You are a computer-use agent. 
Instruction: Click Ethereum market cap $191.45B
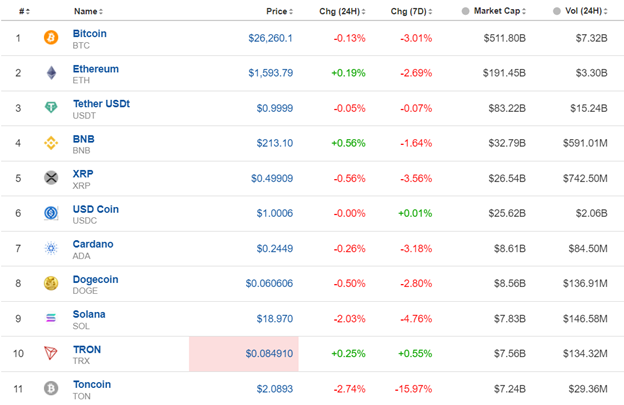[x=504, y=73]
